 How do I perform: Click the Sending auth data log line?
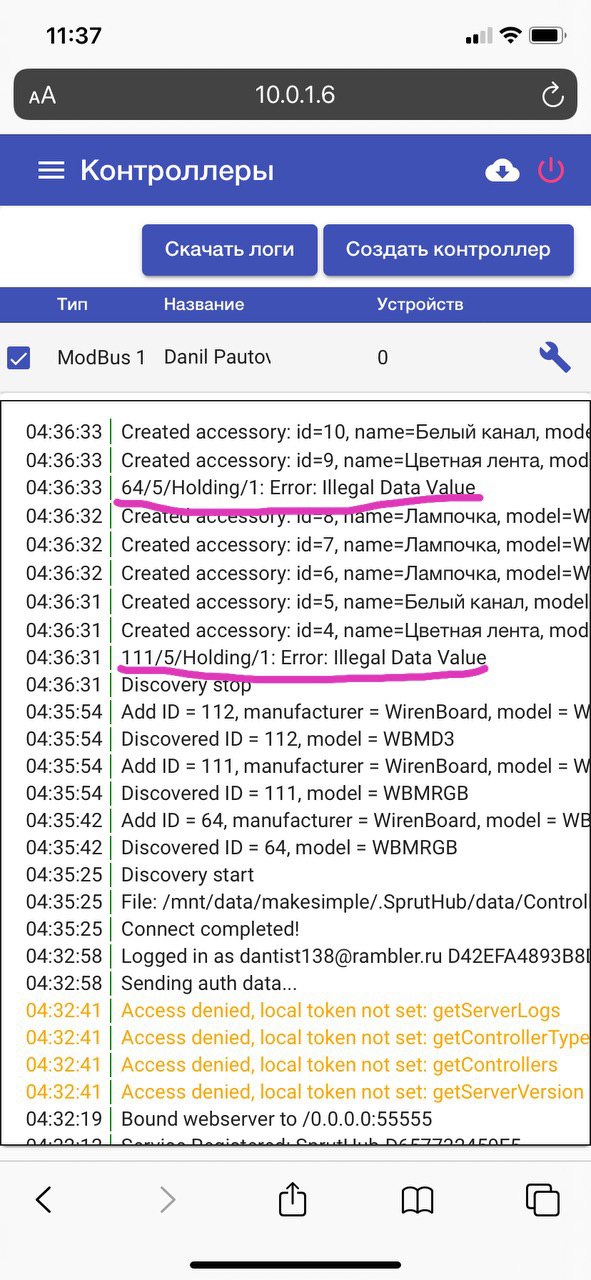pyautogui.click(x=211, y=983)
